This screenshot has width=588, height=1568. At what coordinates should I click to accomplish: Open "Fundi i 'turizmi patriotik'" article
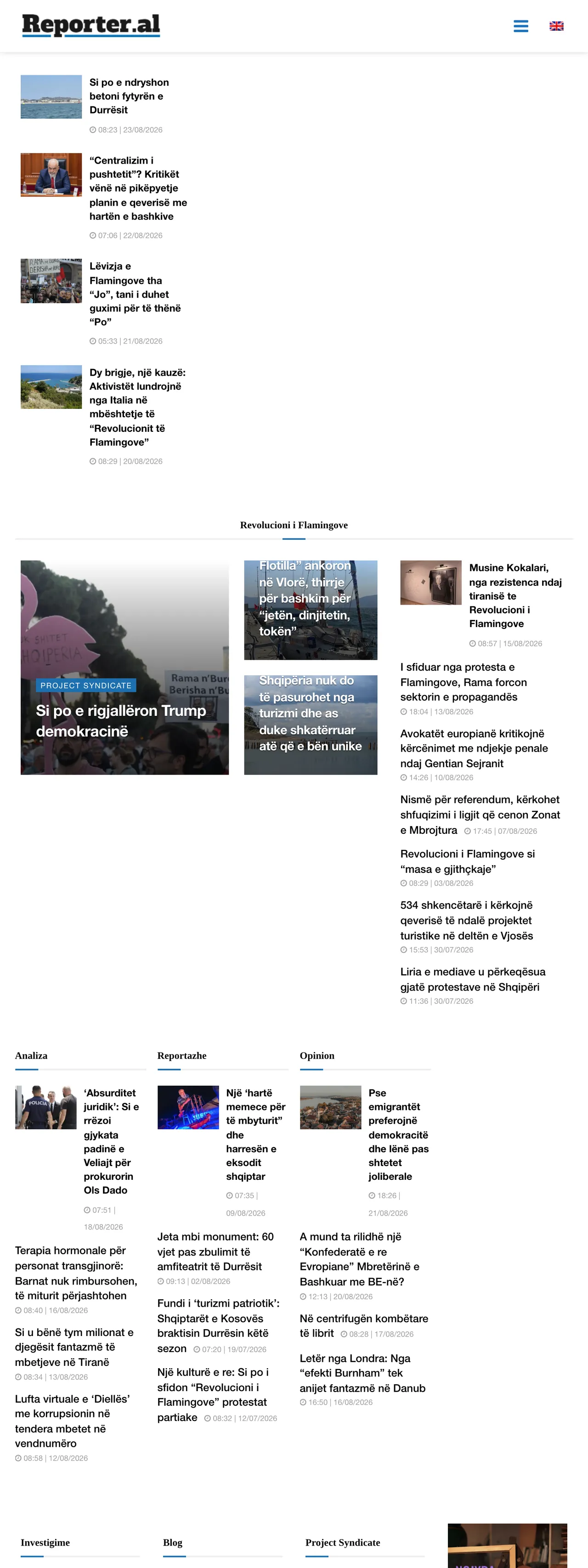click(x=219, y=1325)
